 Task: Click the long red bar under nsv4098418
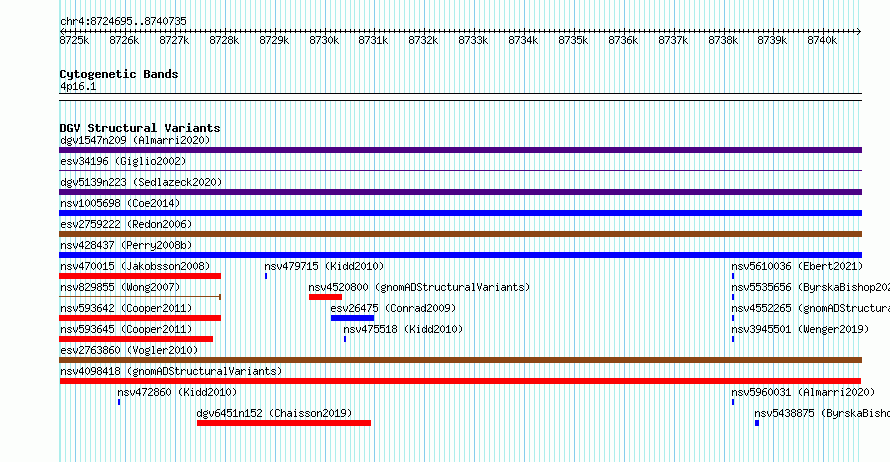[460, 381]
